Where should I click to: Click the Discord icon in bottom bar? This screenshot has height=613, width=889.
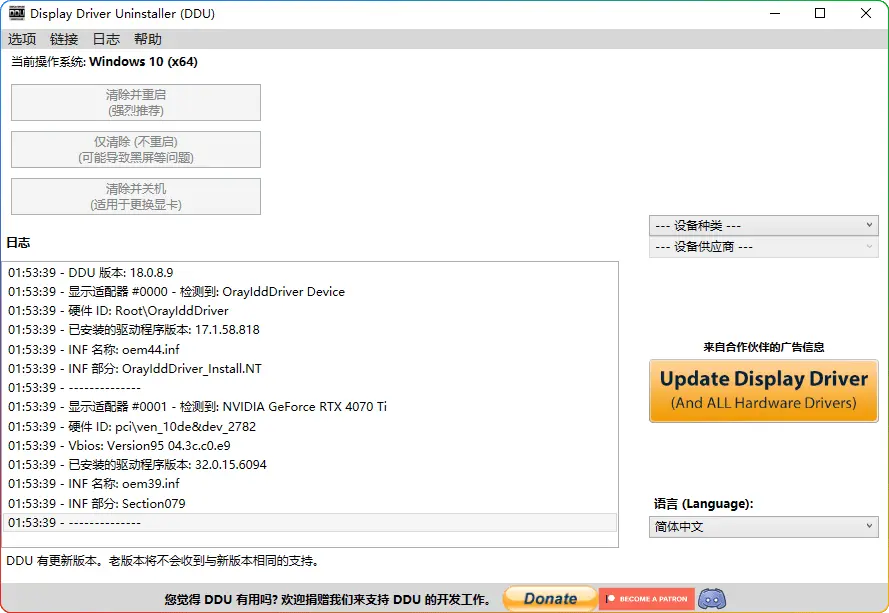click(x=712, y=598)
